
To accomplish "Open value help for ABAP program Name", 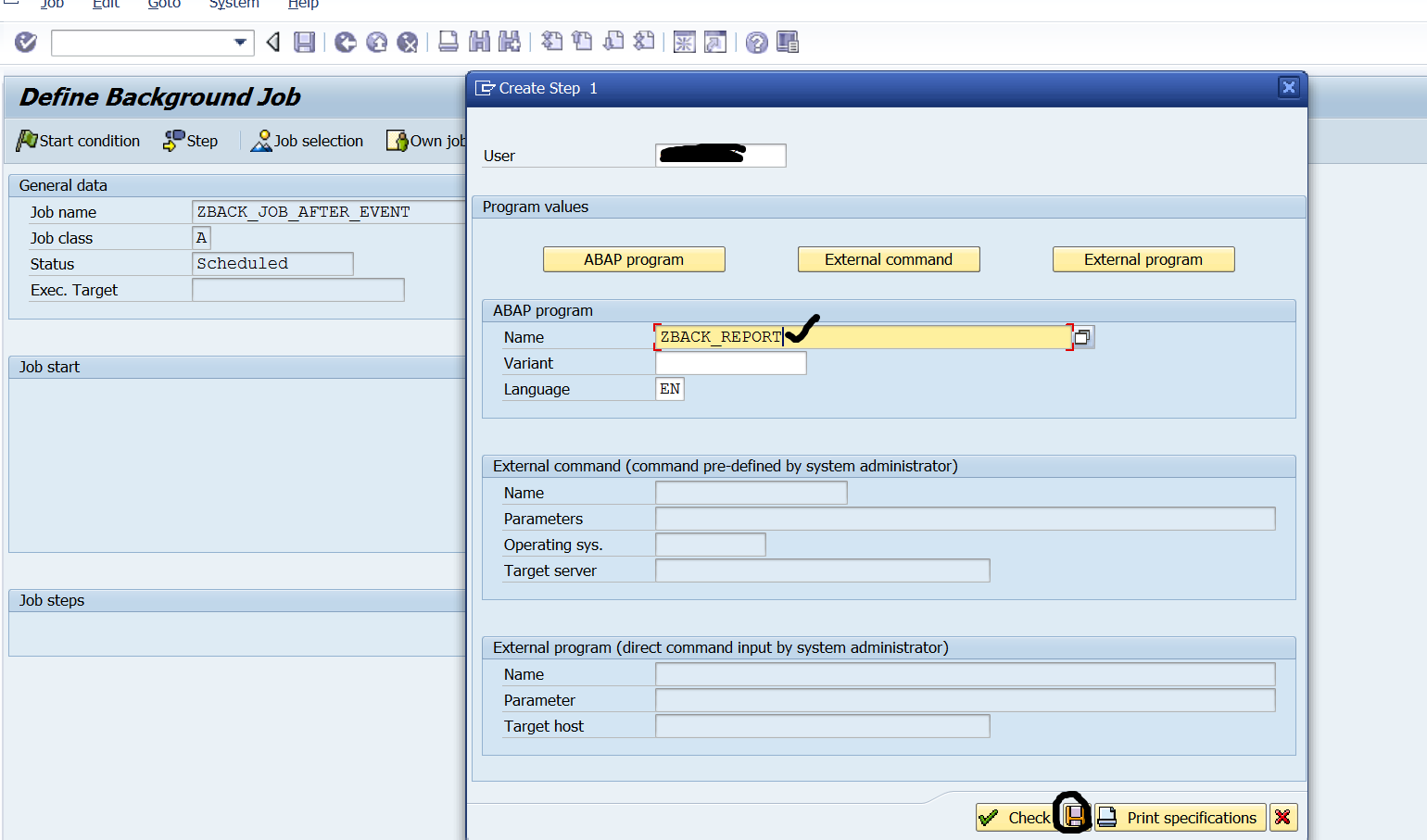I will coord(1081,336).
